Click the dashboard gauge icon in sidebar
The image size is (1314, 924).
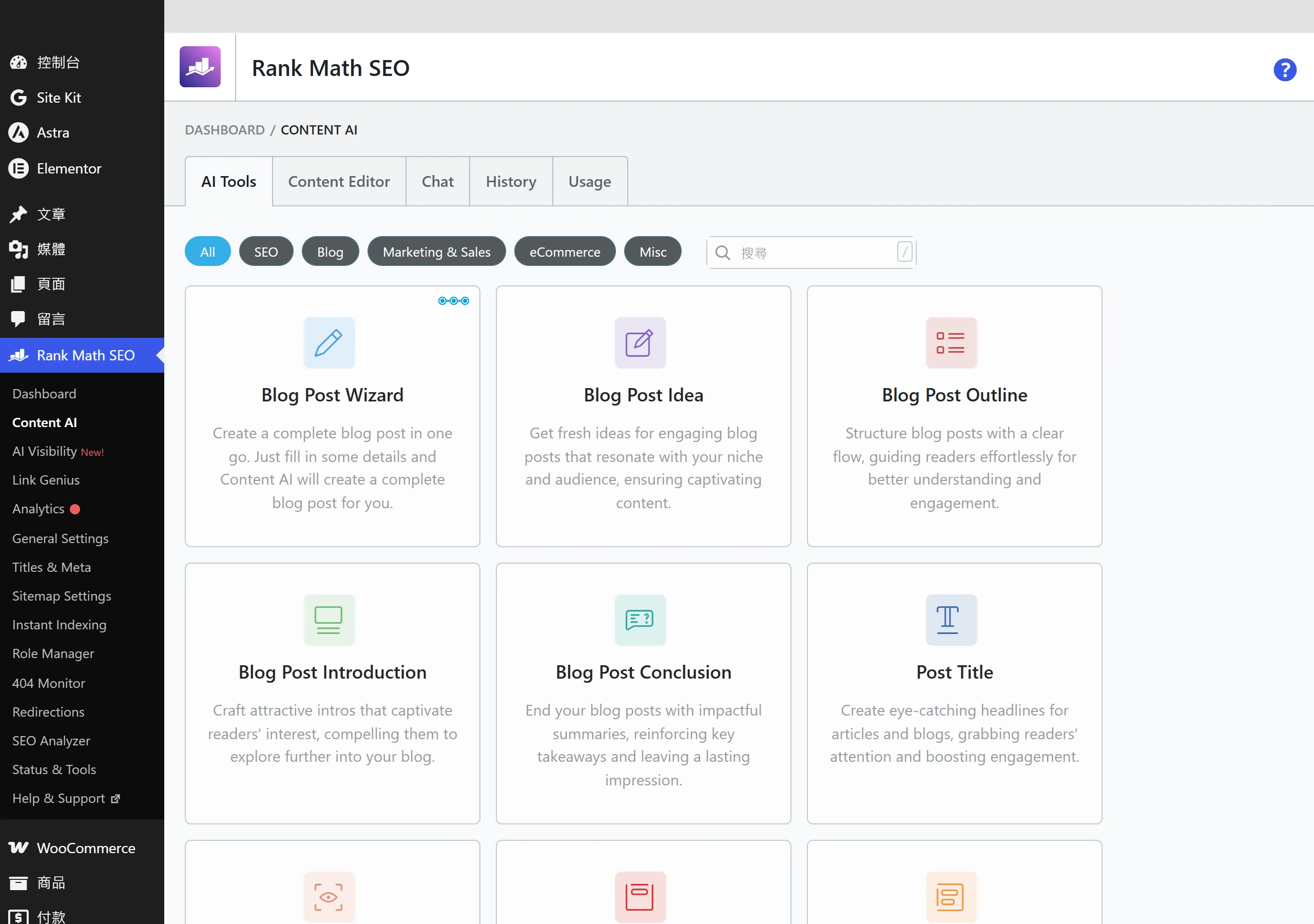point(18,63)
